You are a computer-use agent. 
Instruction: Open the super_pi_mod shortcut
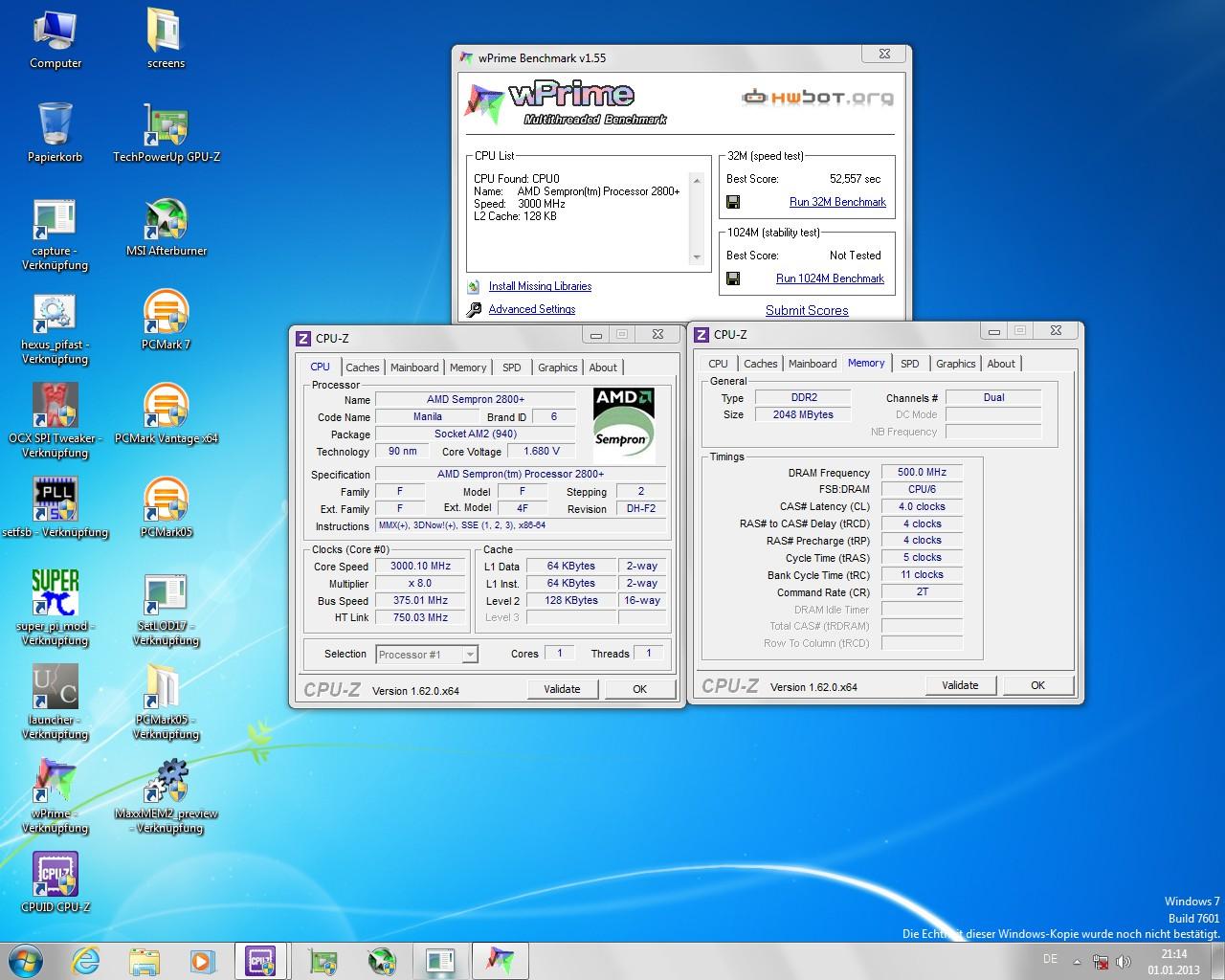click(x=55, y=609)
